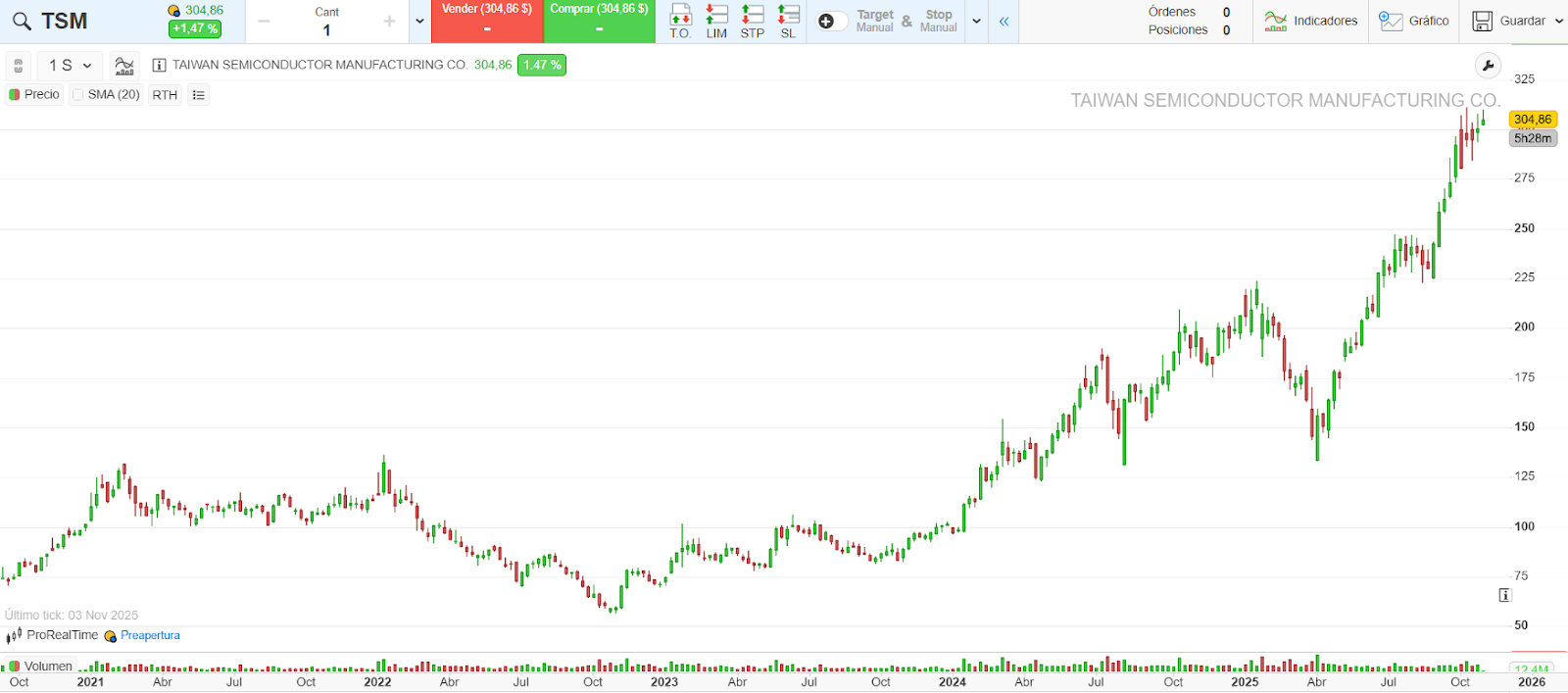Open the 1 S timeframe dropdown
1568x693 pixels.
pyautogui.click(x=71, y=66)
